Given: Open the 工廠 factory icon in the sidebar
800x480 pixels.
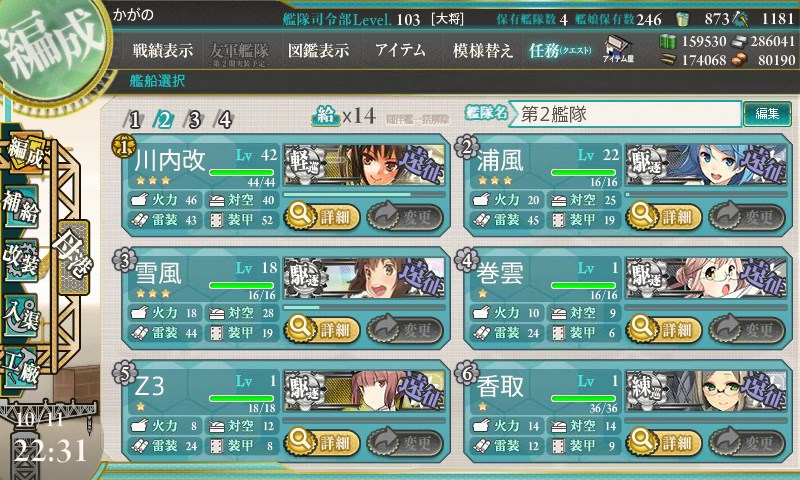Looking at the screenshot, I should (x=20, y=367).
